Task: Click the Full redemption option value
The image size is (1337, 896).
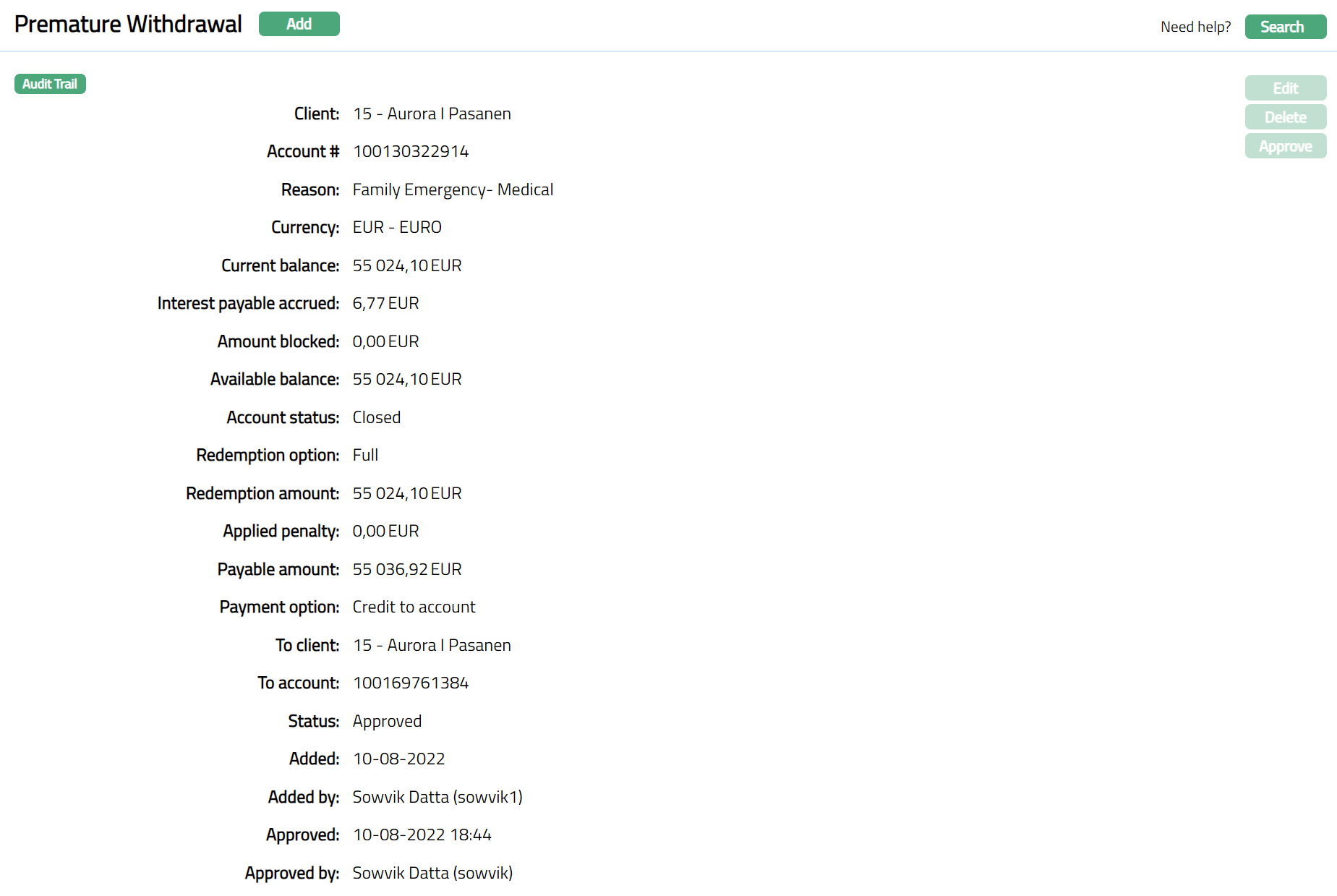Action: click(365, 455)
